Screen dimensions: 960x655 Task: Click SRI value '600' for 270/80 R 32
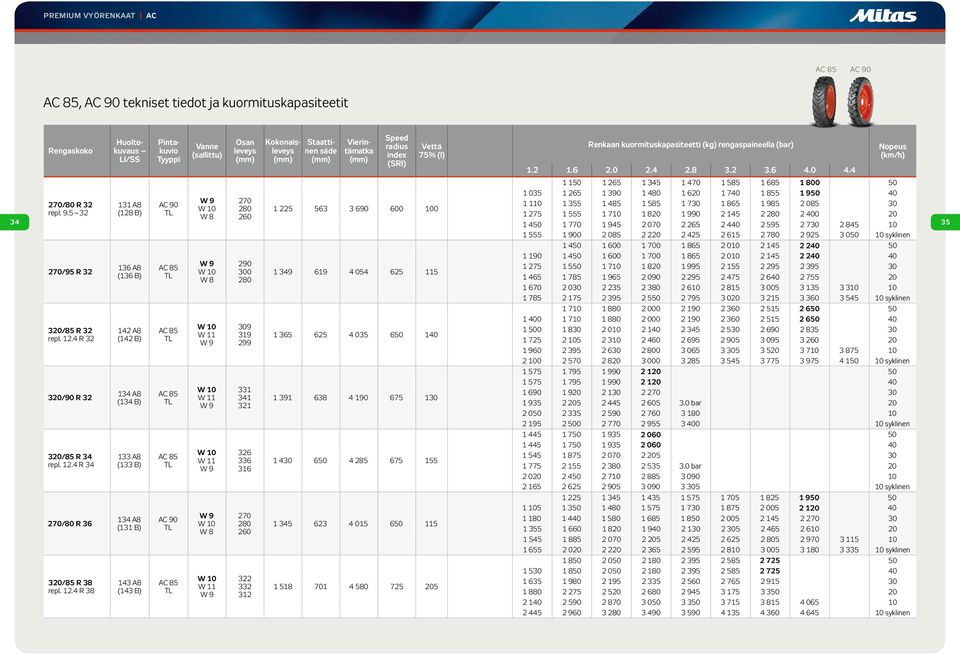[x=397, y=209]
